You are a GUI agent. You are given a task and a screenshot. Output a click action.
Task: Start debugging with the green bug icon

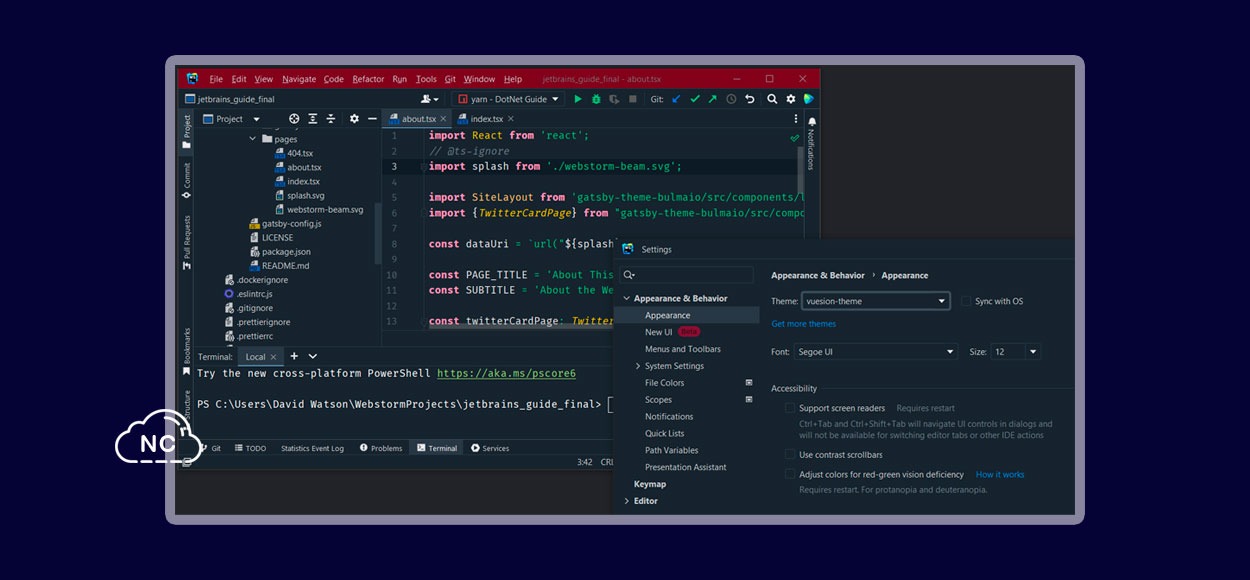point(596,99)
